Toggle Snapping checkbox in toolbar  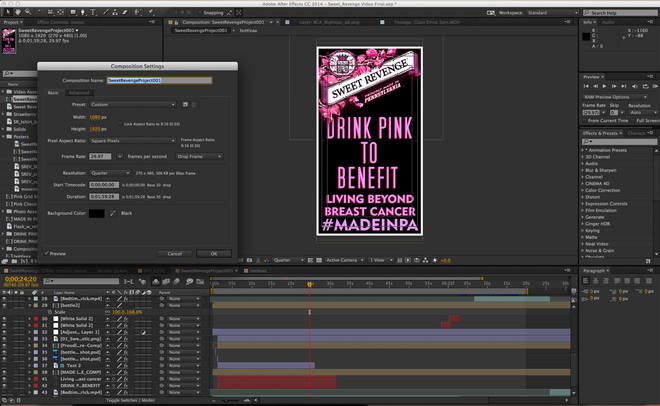pos(200,13)
